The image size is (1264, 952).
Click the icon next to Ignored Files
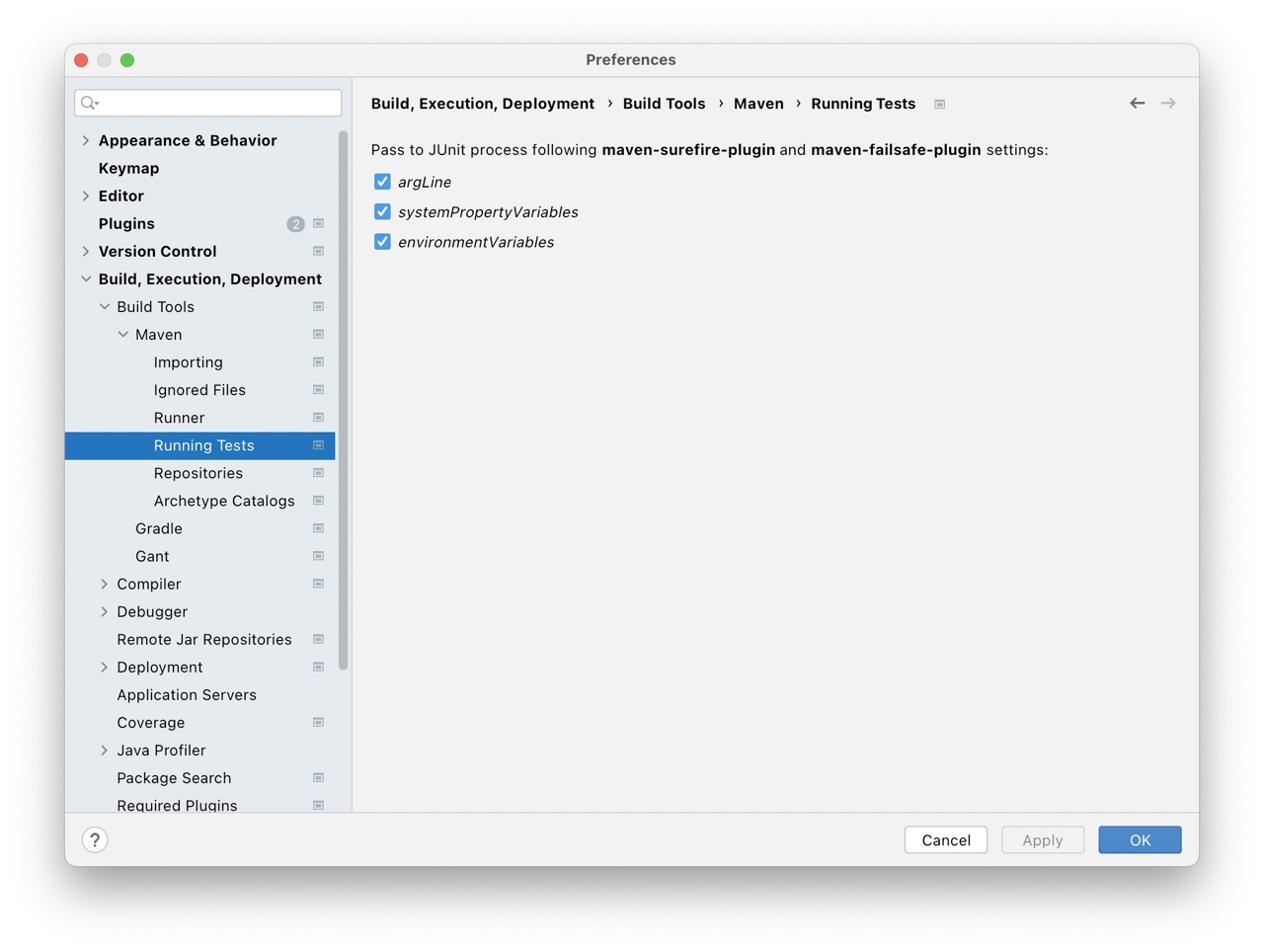[x=318, y=389]
